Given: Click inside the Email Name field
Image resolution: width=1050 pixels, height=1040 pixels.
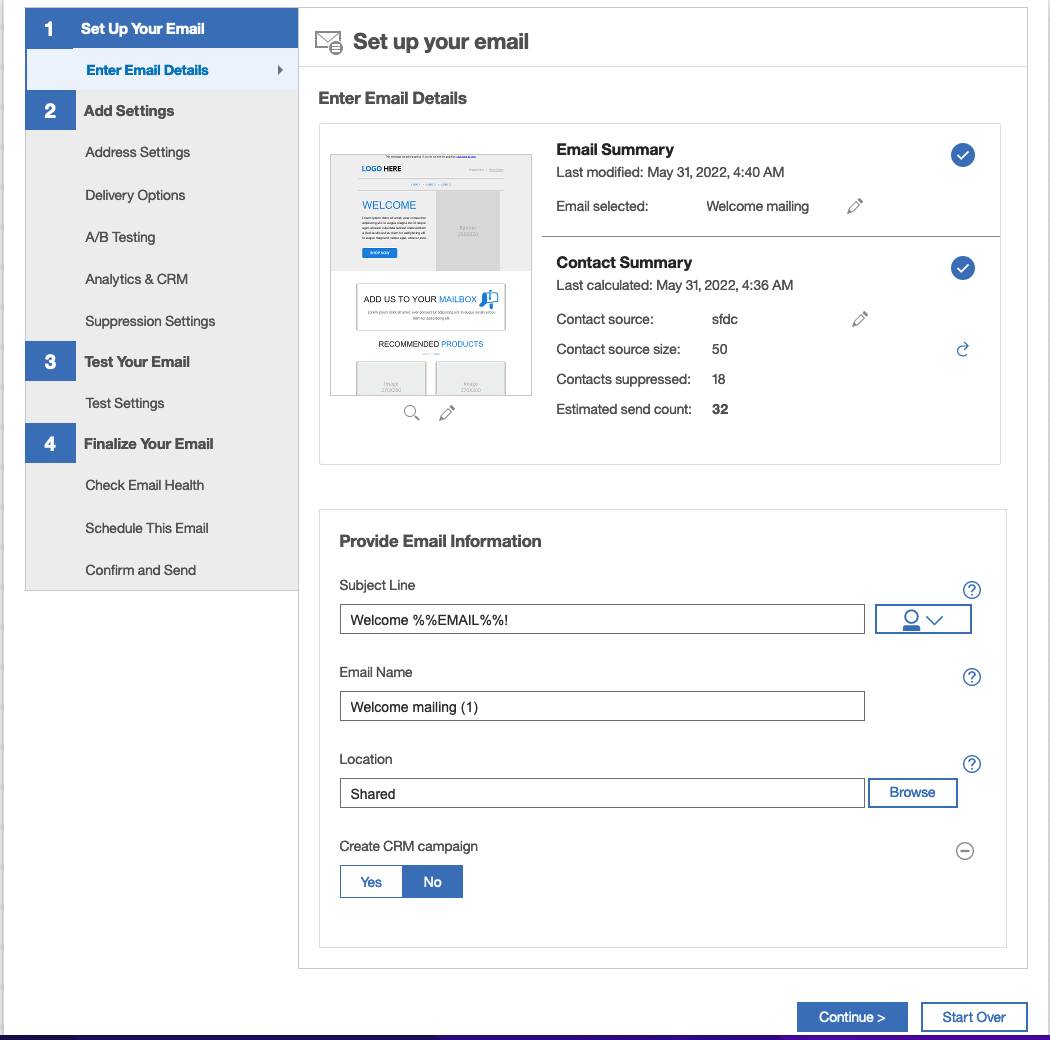Looking at the screenshot, I should 602,706.
